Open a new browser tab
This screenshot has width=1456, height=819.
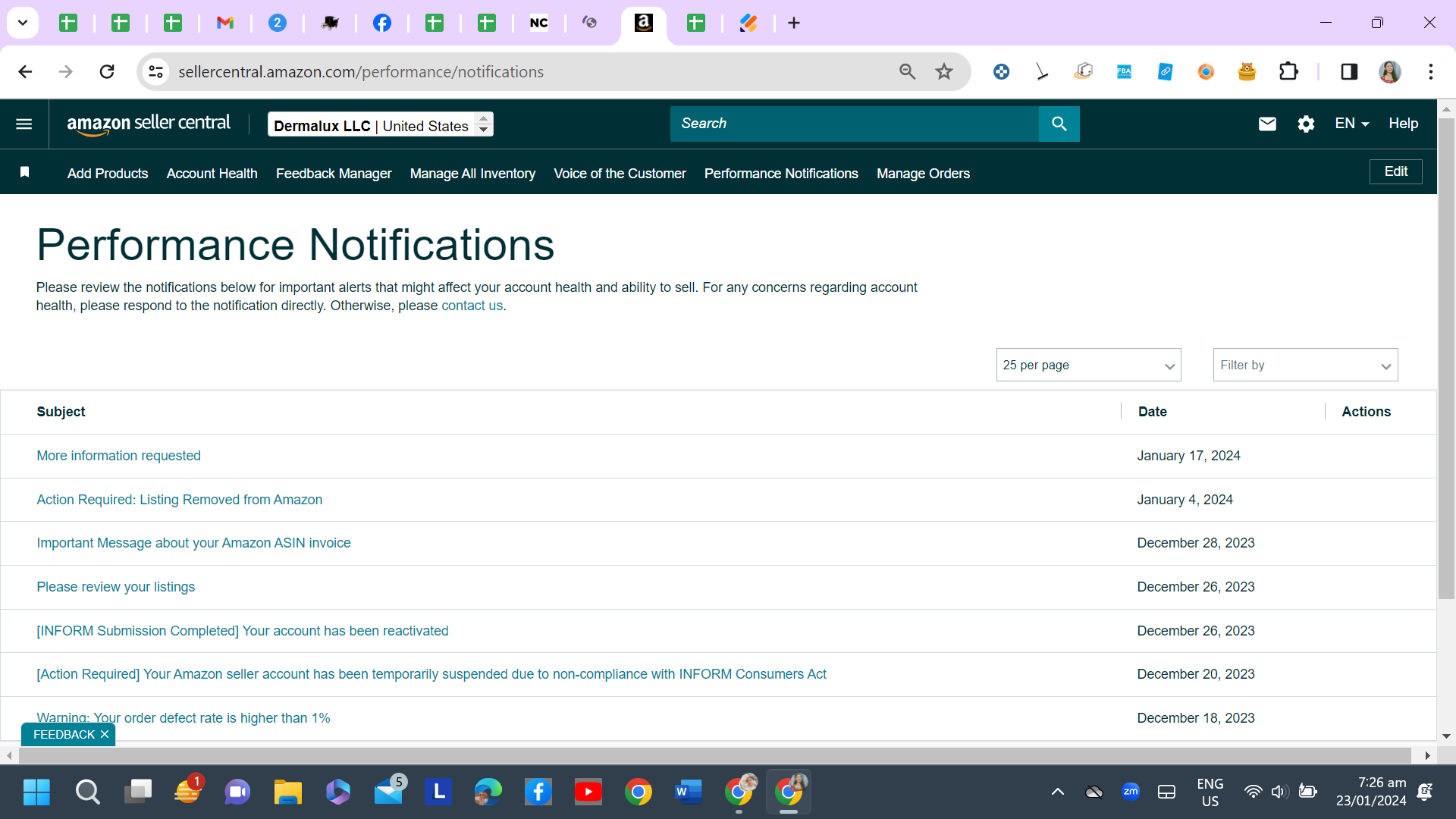coord(794,23)
